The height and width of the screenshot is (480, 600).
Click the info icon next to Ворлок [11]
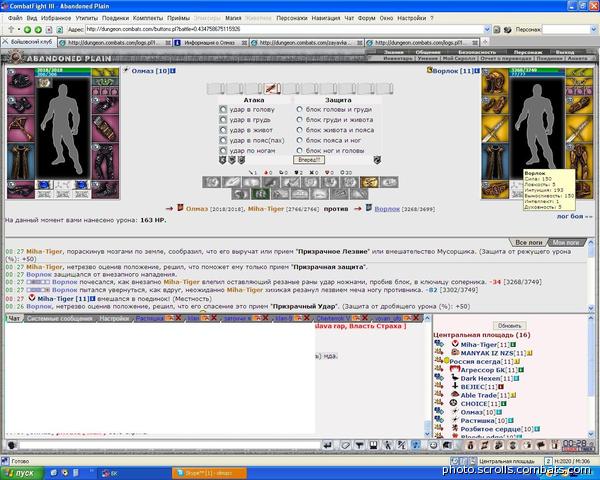(477, 71)
